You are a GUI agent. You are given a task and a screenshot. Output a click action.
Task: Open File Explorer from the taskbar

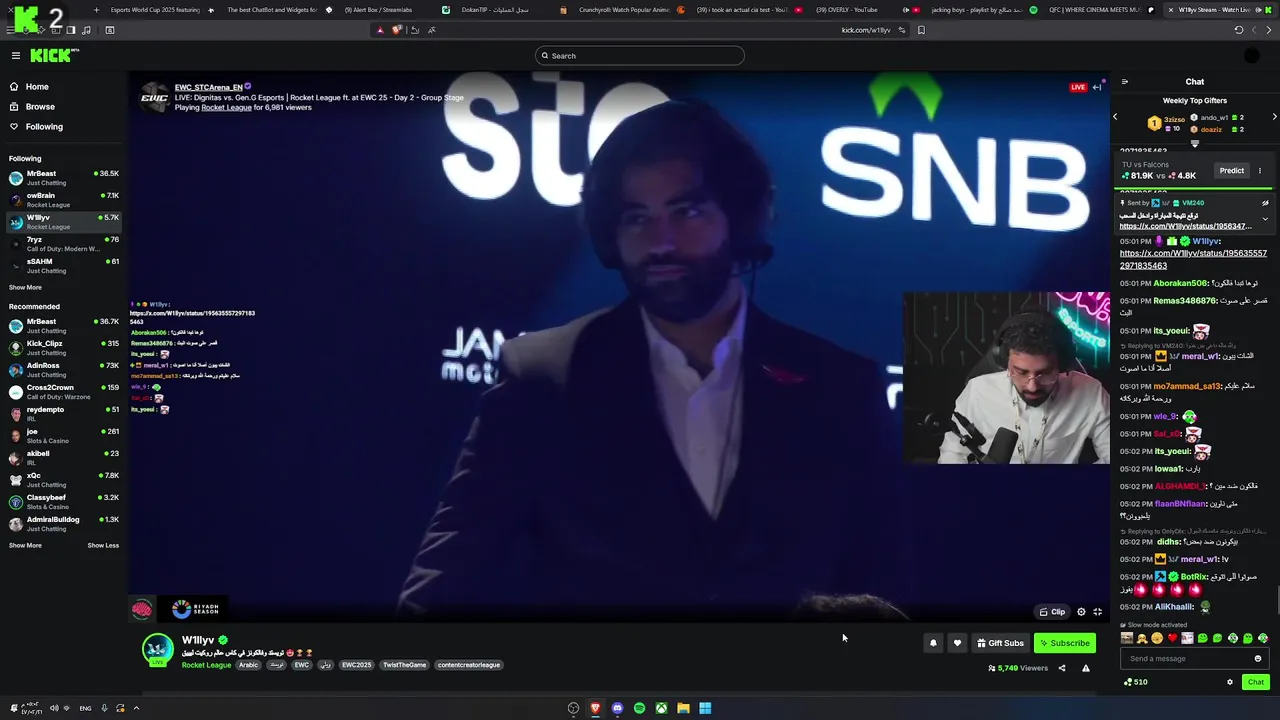coord(683,708)
